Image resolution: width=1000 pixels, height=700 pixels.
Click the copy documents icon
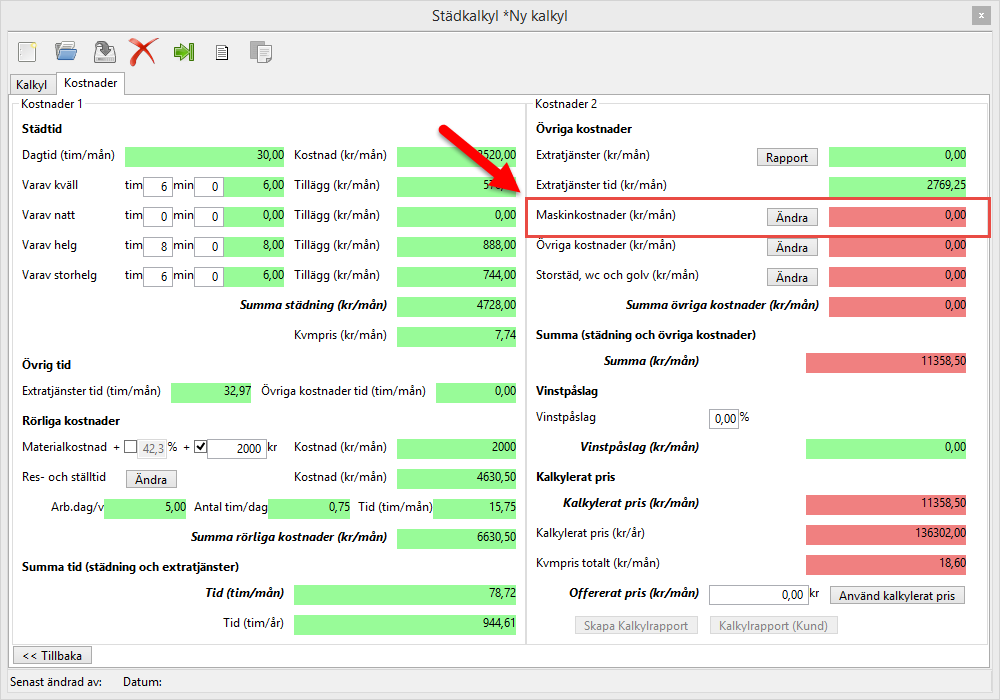(x=261, y=52)
